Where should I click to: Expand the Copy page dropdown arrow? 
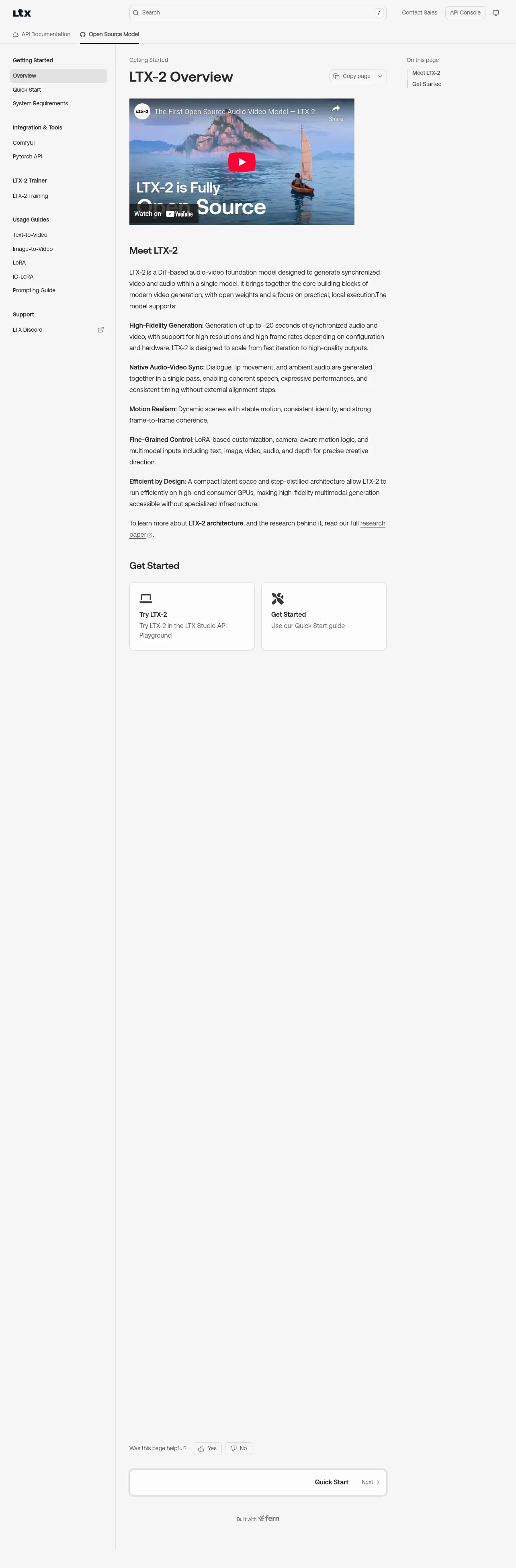380,76
